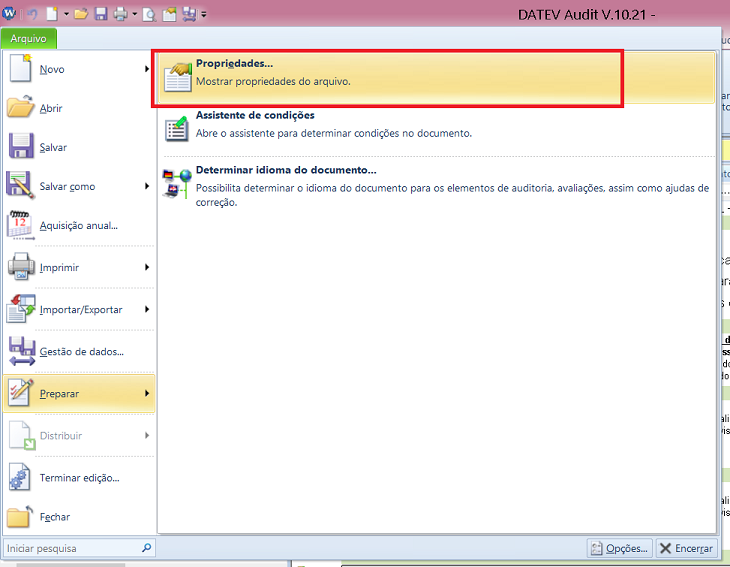Open the dropdown arrow next to the printer toolbar icon
This screenshot has width=730, height=567.
(135, 14)
